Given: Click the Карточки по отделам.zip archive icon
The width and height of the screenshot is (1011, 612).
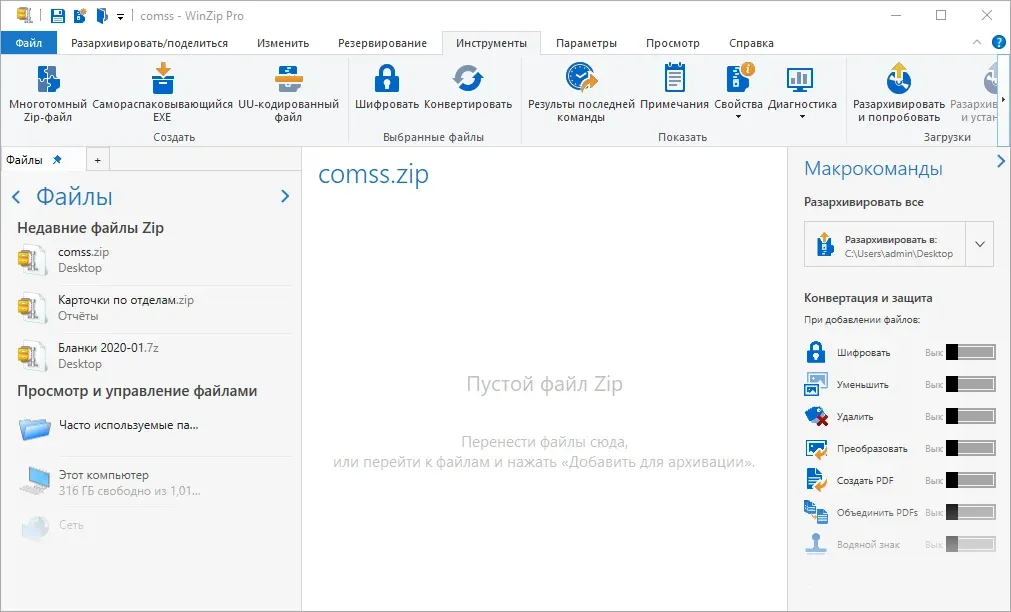Looking at the screenshot, I should pyautogui.click(x=32, y=308).
